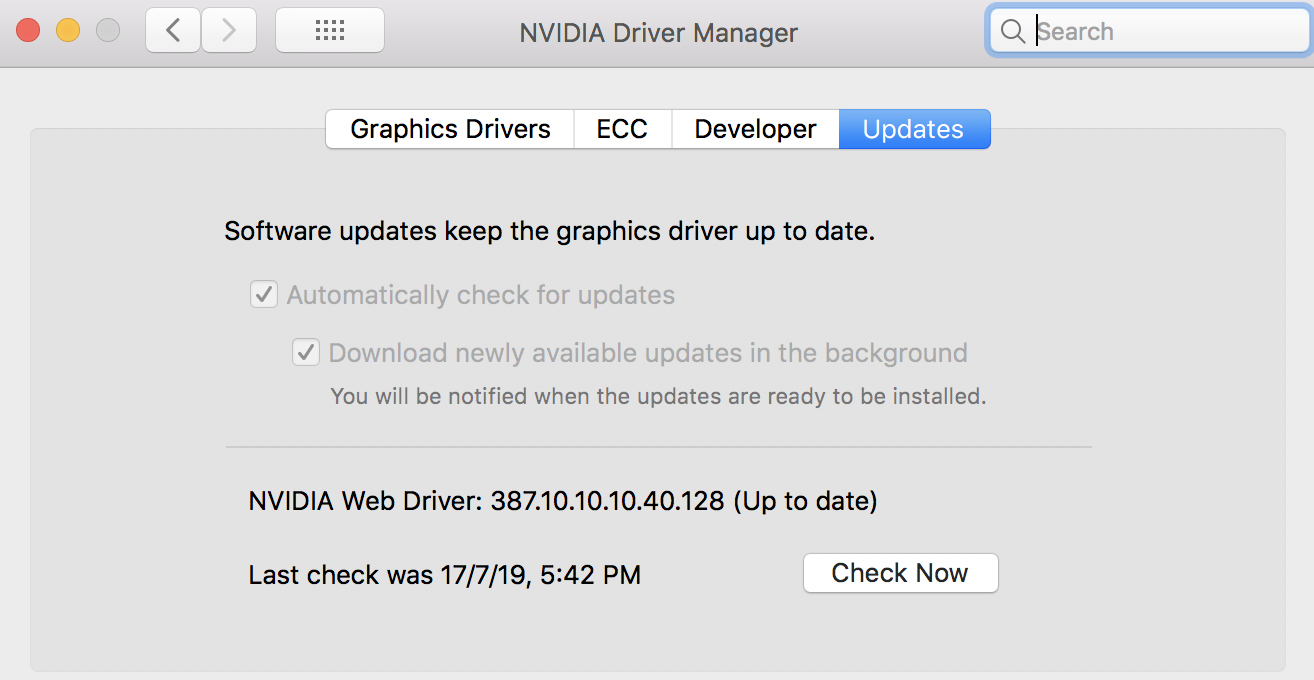Open the ECC tab
The width and height of the screenshot is (1314, 680).
tap(622, 129)
